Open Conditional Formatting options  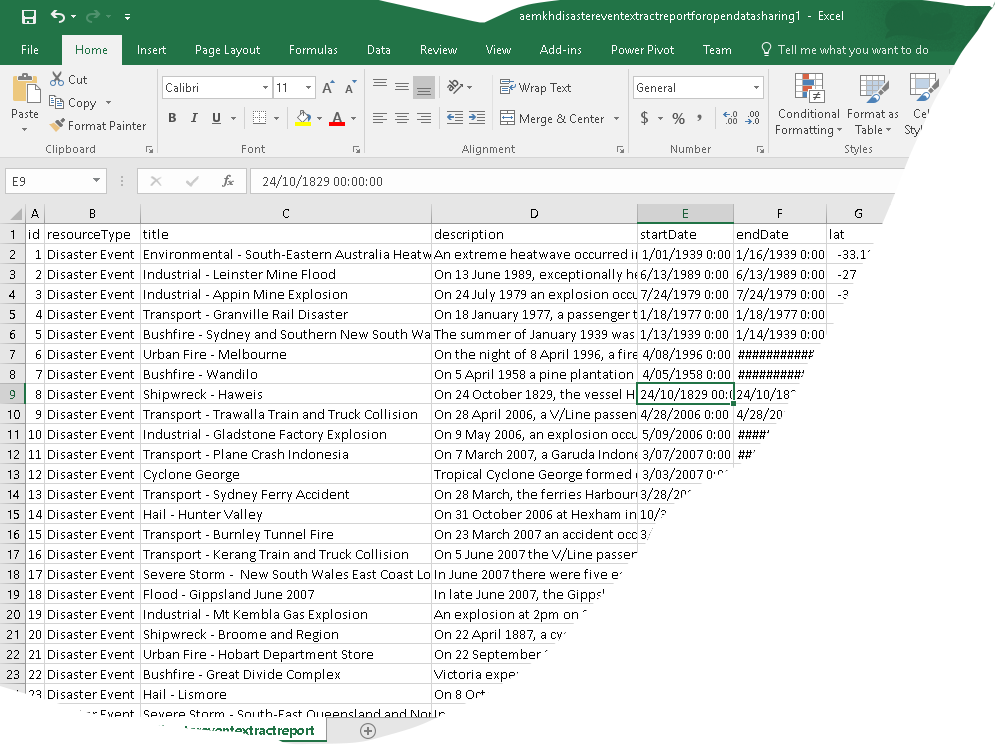[x=808, y=104]
